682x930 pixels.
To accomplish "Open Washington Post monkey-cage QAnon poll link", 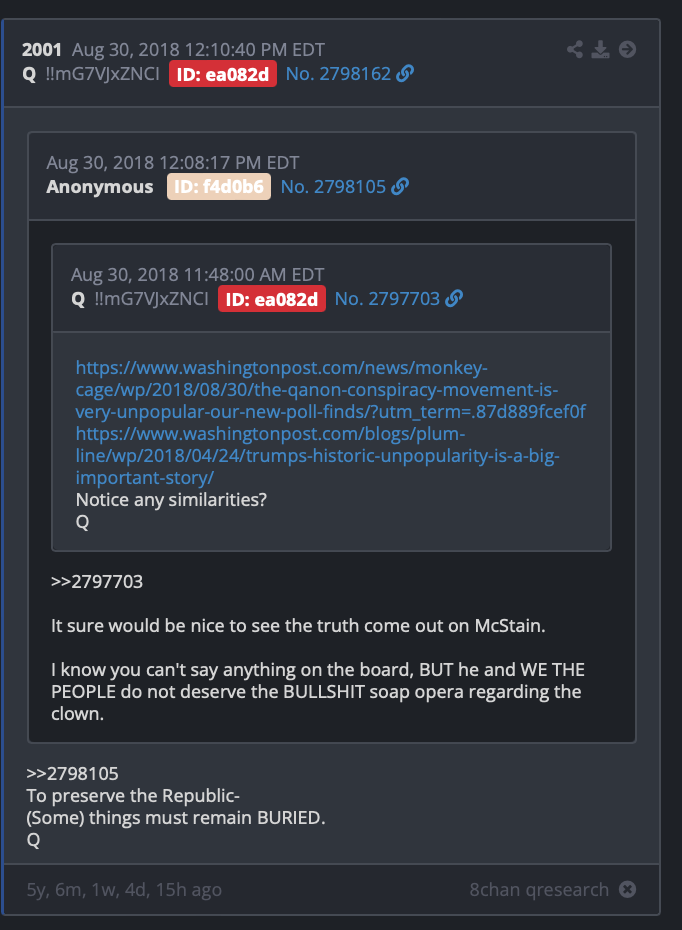I will click(x=330, y=390).
